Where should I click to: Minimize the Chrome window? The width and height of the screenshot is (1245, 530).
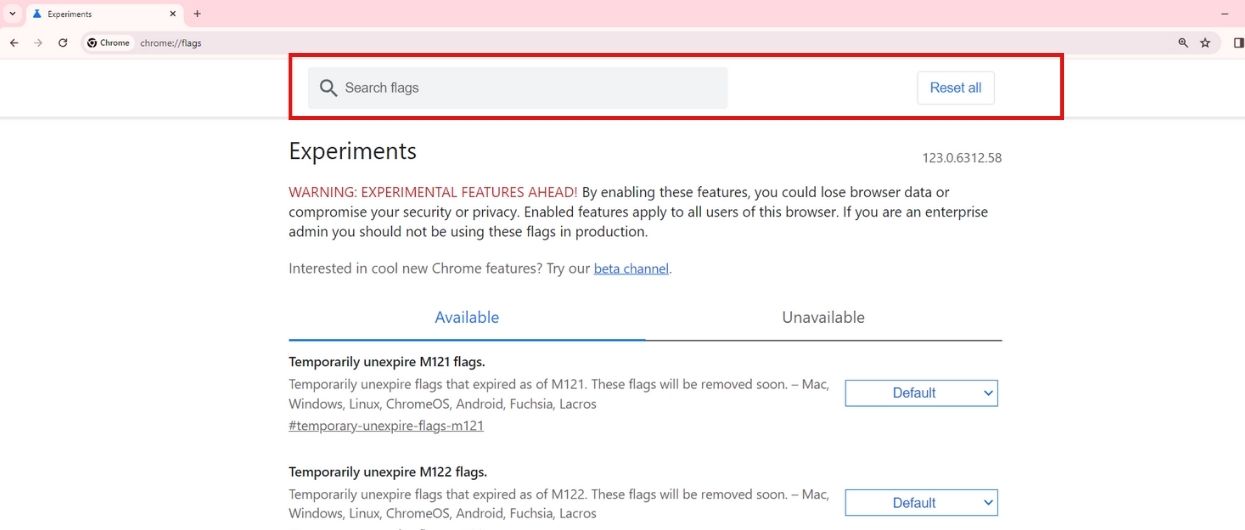pyautogui.click(x=1225, y=14)
